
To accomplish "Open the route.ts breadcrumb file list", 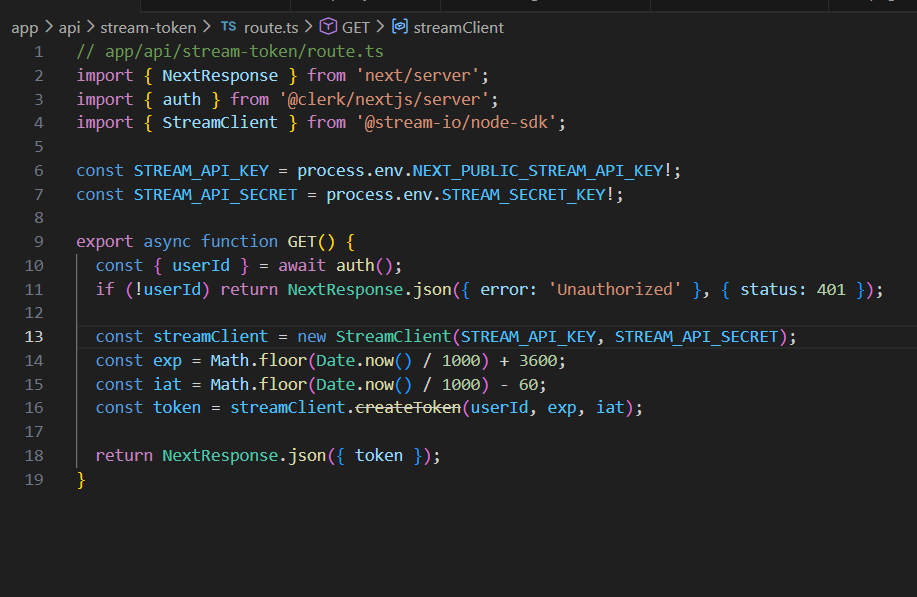I will pyautogui.click(x=272, y=27).
